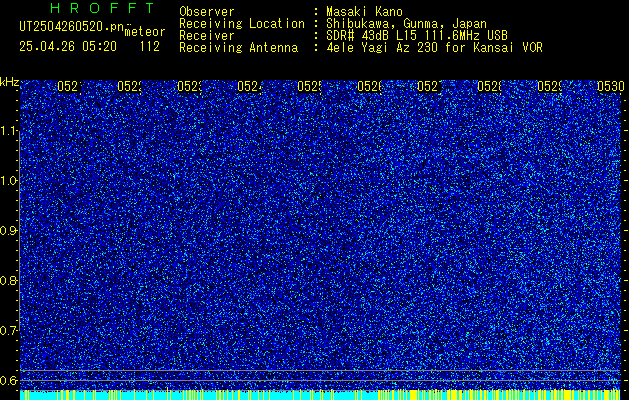Click the Observer label

tap(207, 12)
